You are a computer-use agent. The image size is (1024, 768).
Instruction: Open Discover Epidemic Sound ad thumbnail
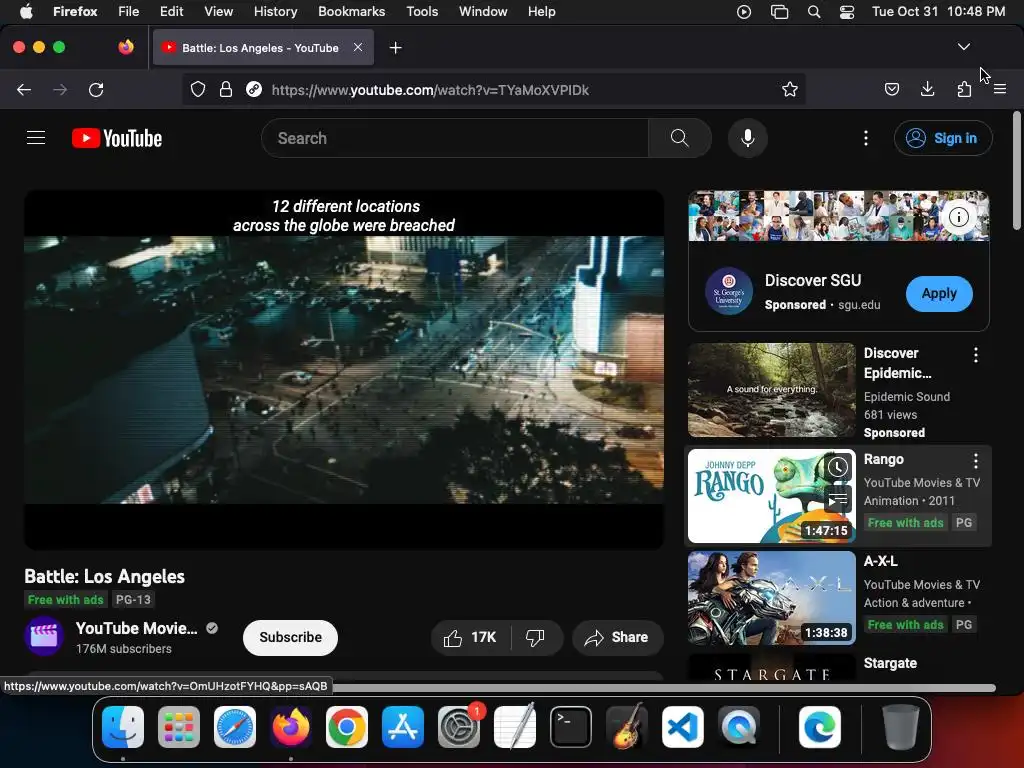point(771,390)
